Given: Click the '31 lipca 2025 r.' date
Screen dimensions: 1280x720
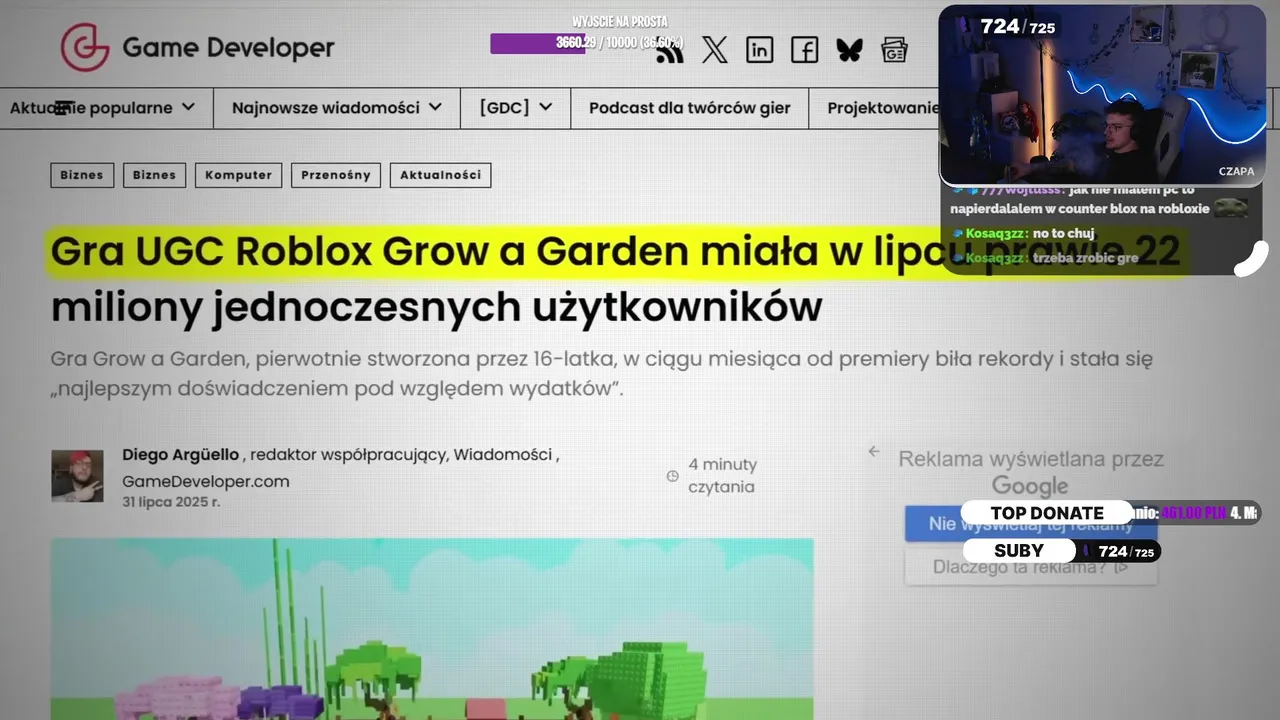Looking at the screenshot, I should coord(171,502).
